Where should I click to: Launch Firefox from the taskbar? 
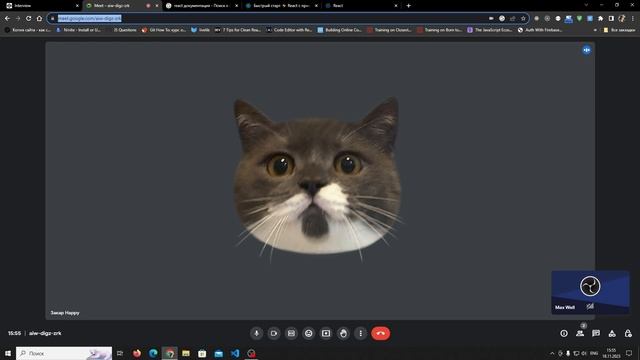point(137,353)
